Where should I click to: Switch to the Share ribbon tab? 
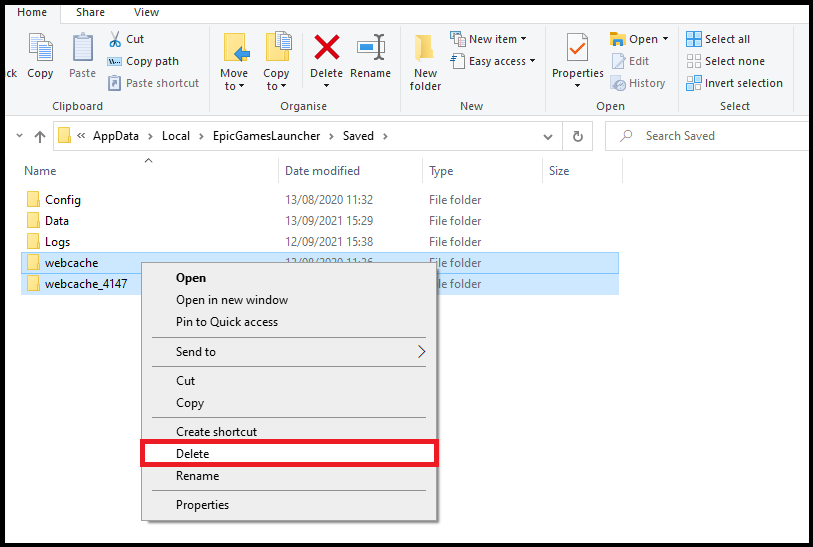(90, 12)
